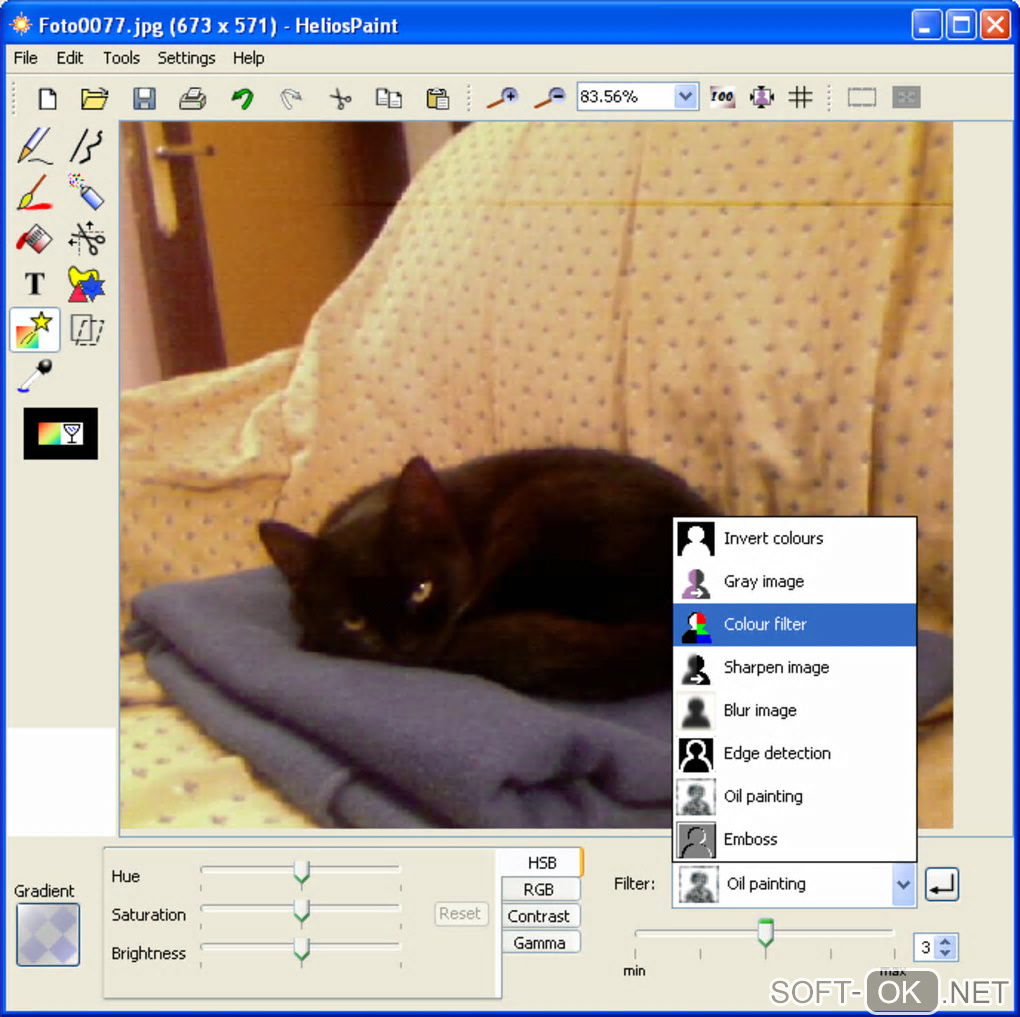Choose Oil painting in filter list
Viewport: 1020px width, 1017px height.
pos(794,796)
